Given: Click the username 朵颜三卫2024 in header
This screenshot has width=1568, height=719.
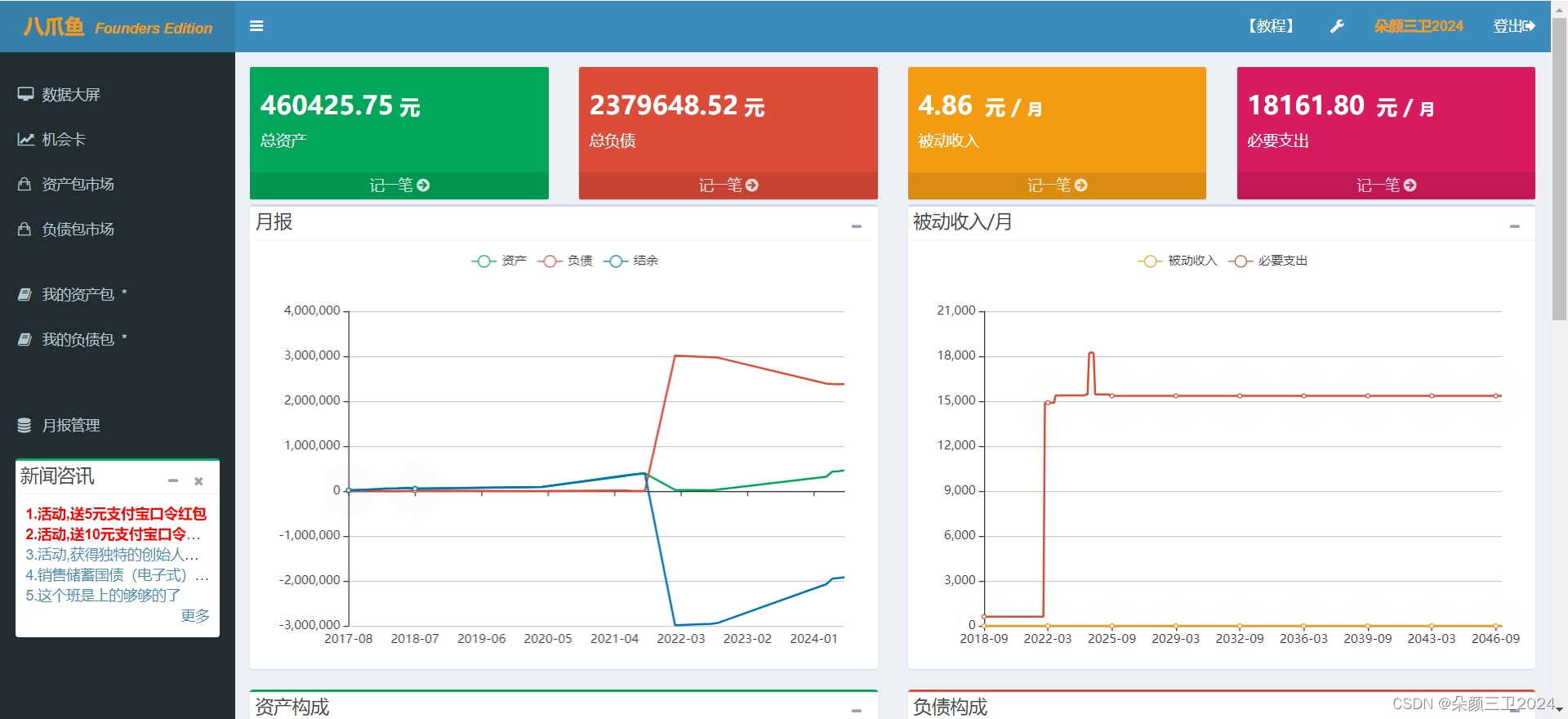Looking at the screenshot, I should pyautogui.click(x=1419, y=26).
